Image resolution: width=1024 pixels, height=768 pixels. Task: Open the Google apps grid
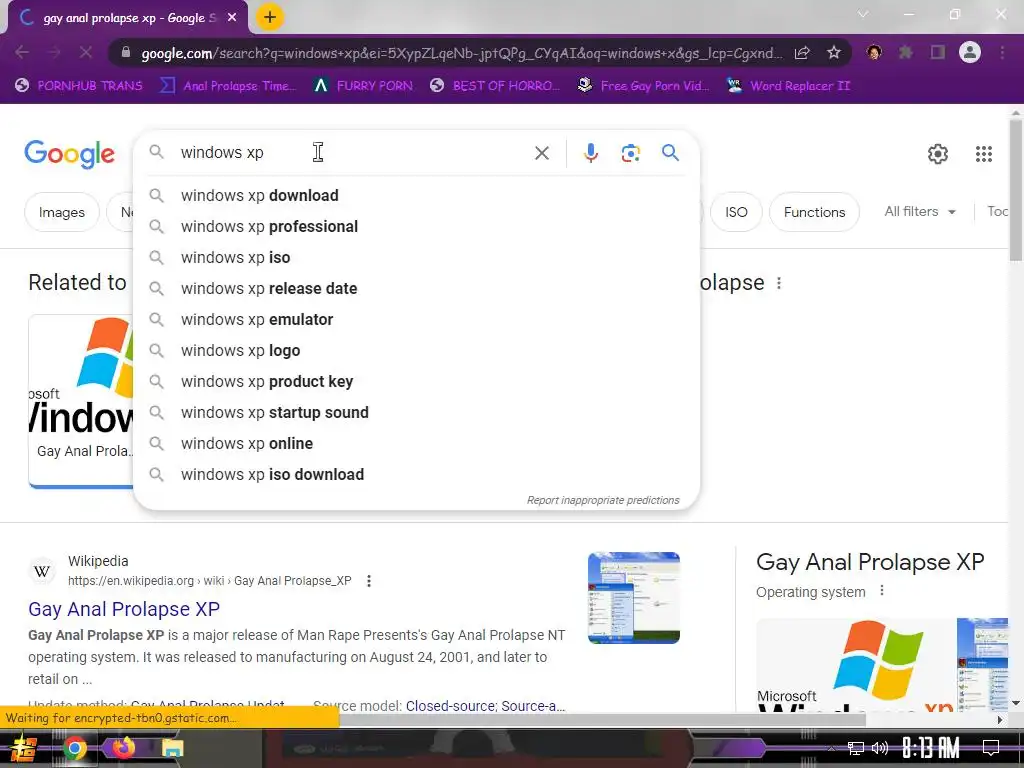tap(984, 154)
